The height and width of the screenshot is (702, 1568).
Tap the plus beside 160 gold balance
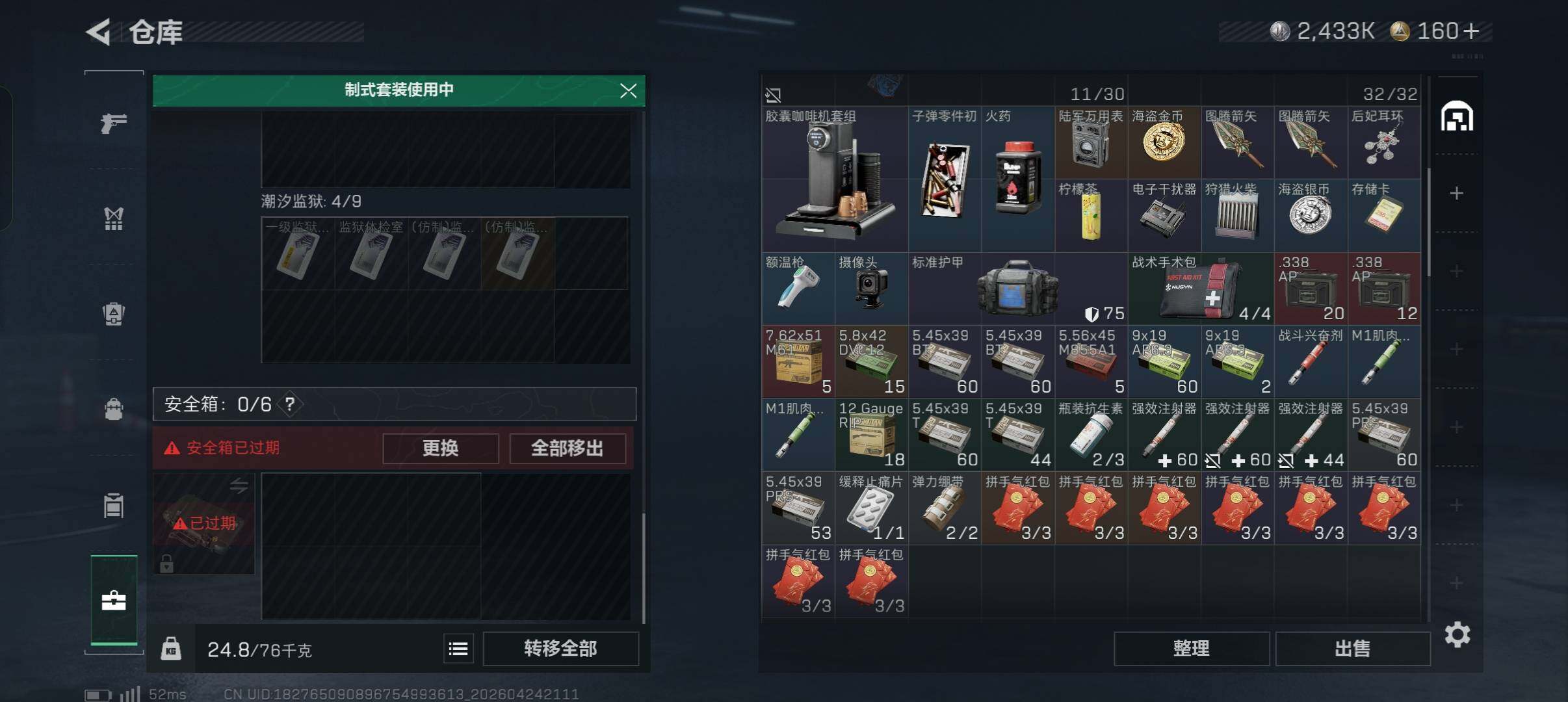pos(1472,31)
